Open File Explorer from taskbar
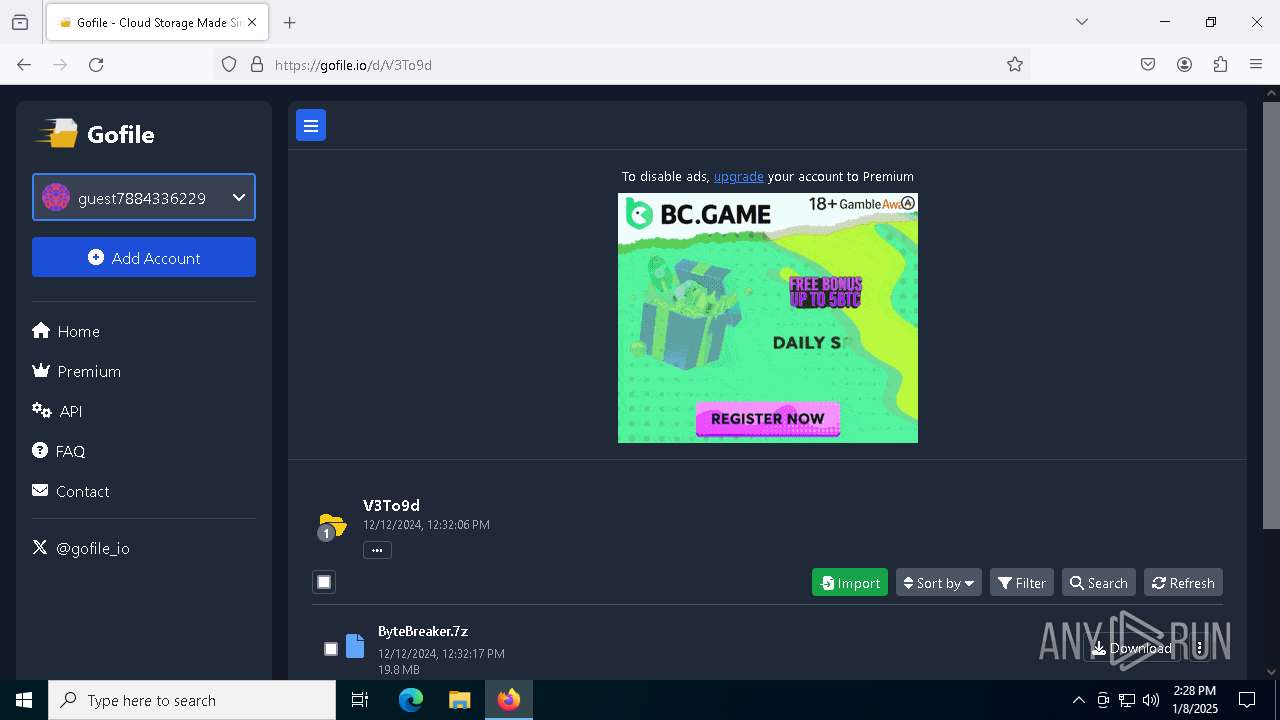Viewport: 1280px width, 720px height. (x=459, y=700)
